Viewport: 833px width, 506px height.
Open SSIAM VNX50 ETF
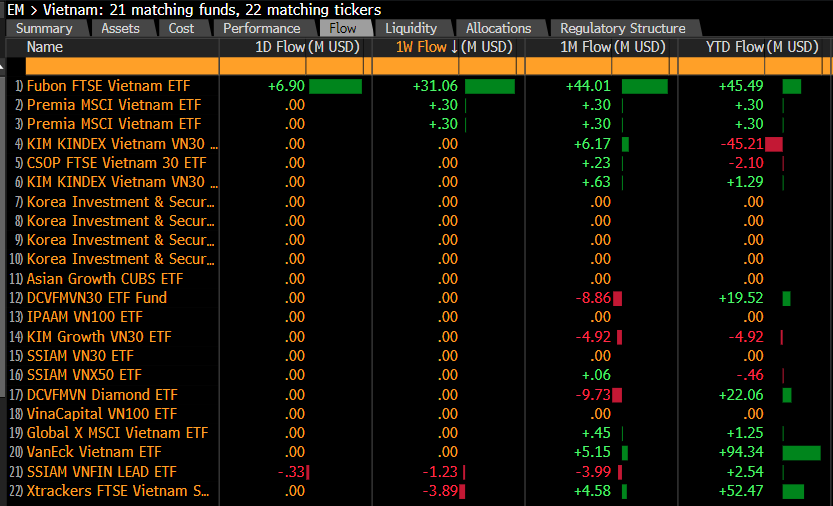pos(84,375)
